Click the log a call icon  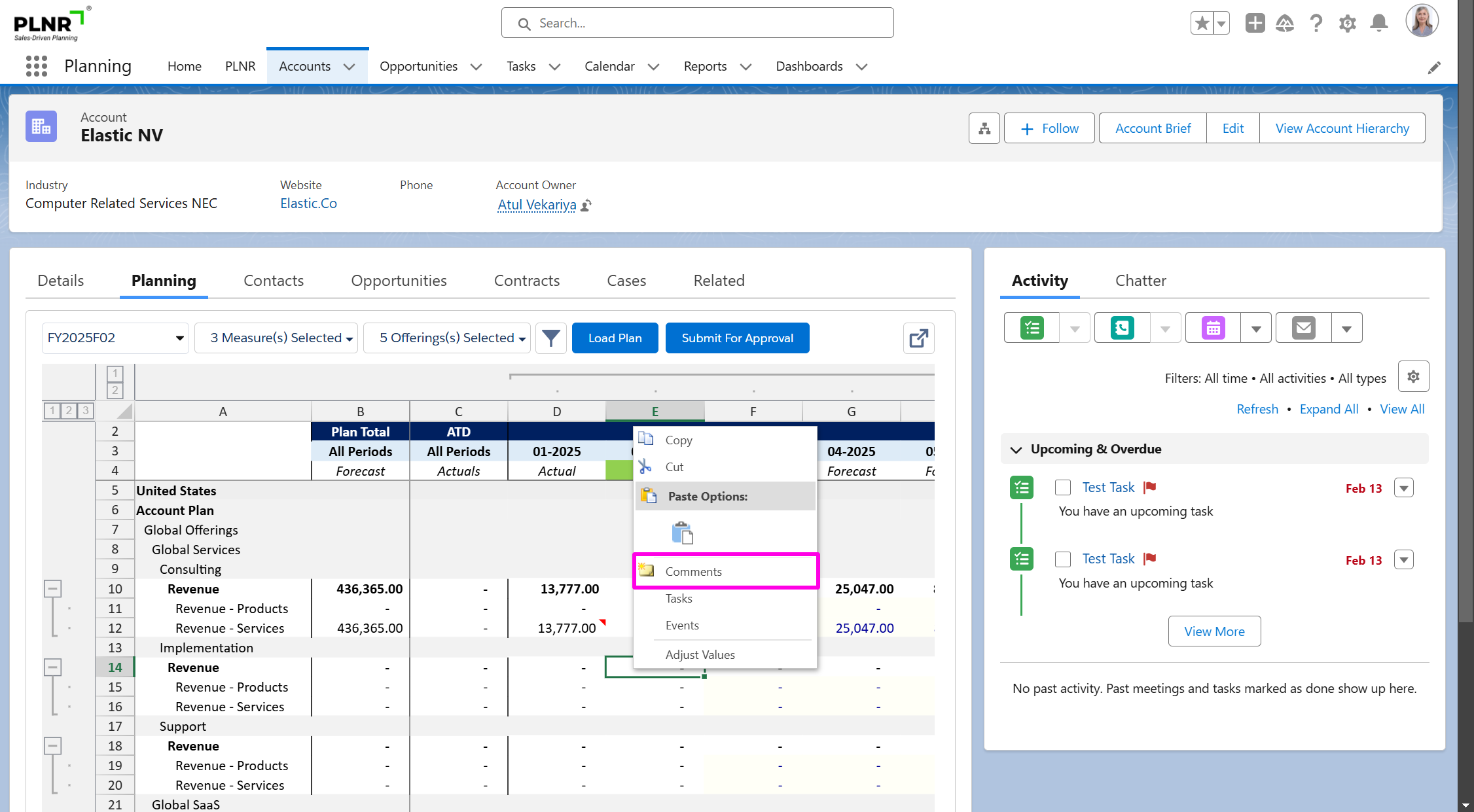click(1122, 328)
